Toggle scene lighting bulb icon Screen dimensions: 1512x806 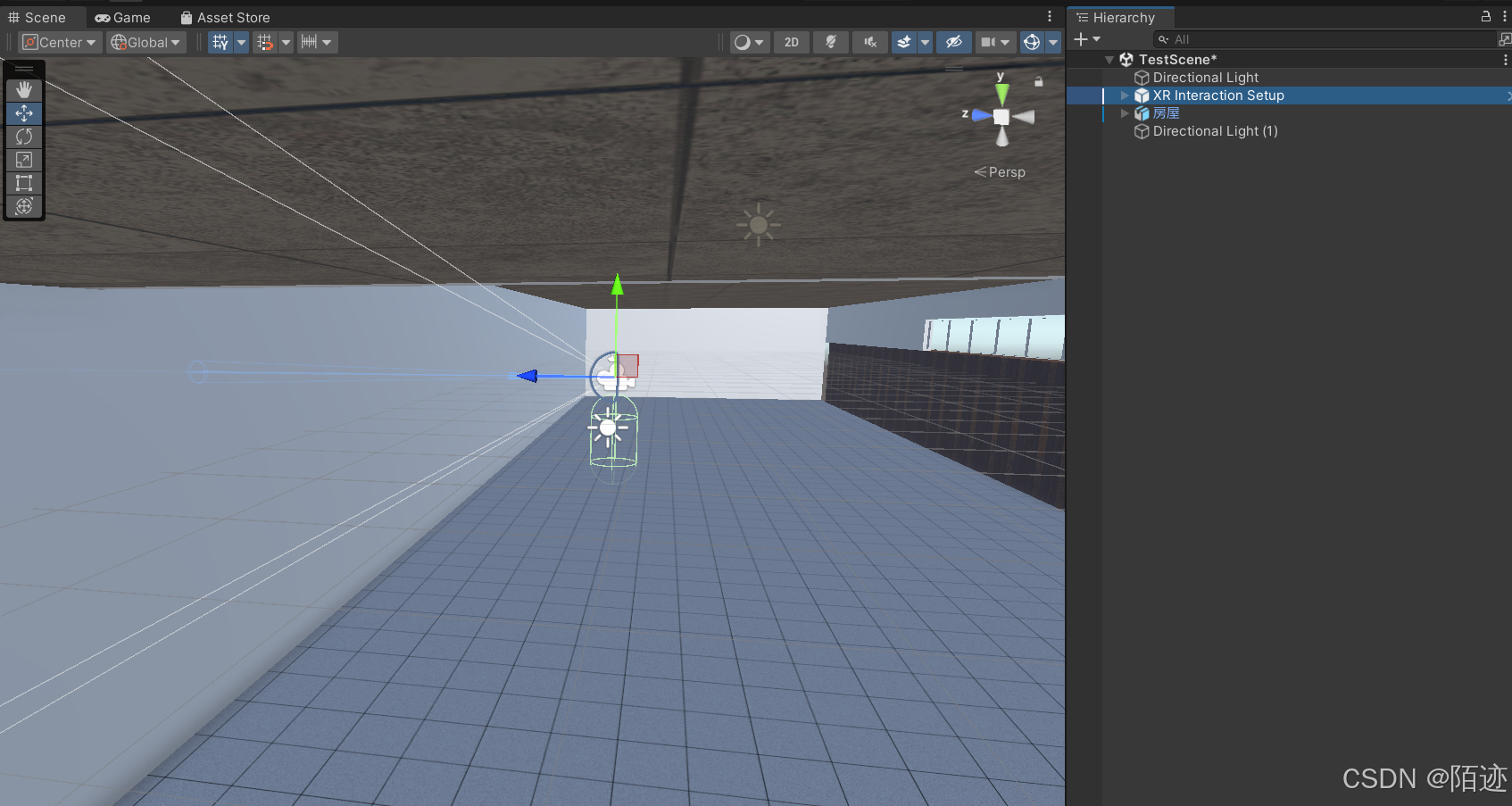point(831,42)
